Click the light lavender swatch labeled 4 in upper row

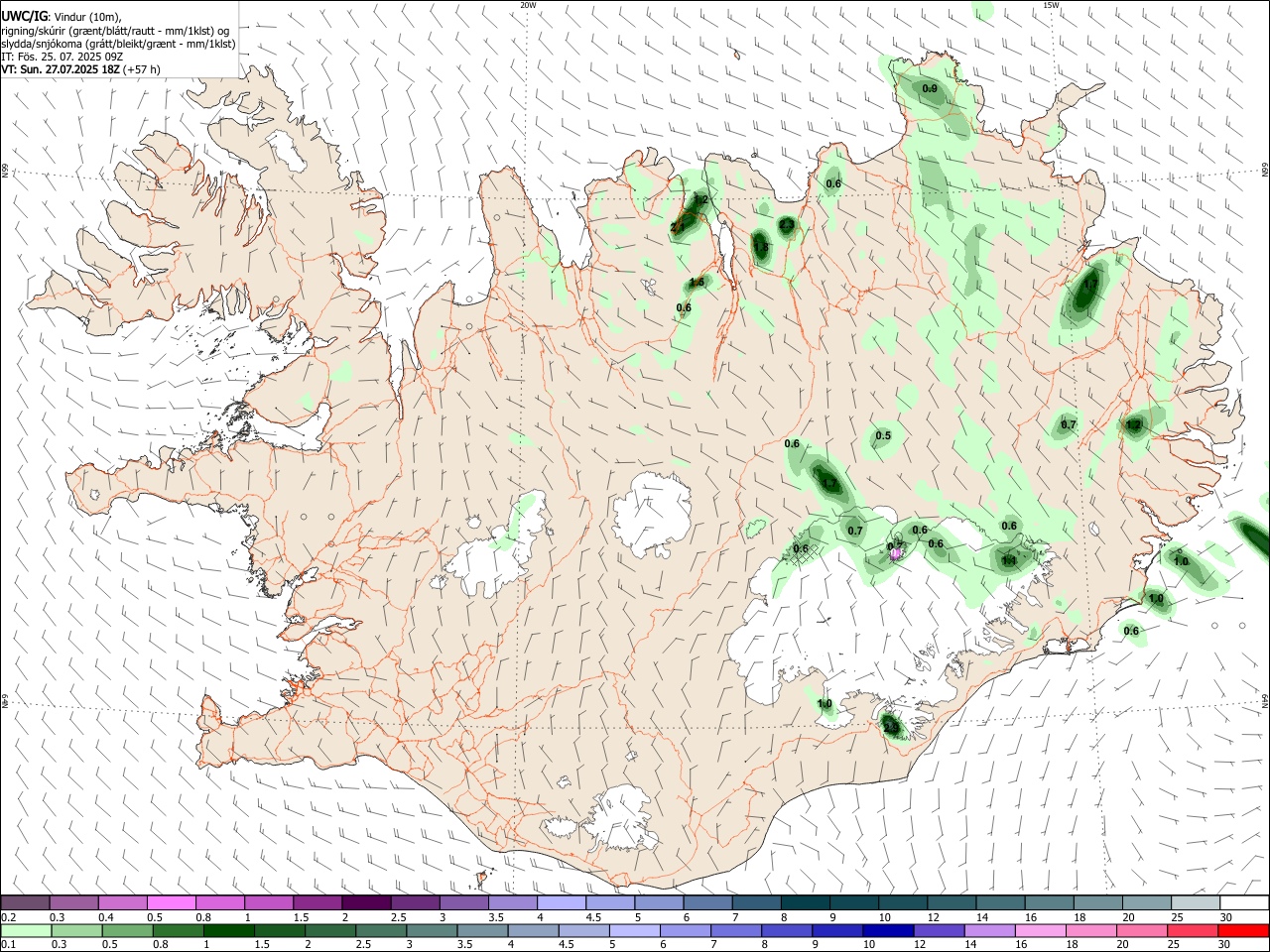click(562, 903)
